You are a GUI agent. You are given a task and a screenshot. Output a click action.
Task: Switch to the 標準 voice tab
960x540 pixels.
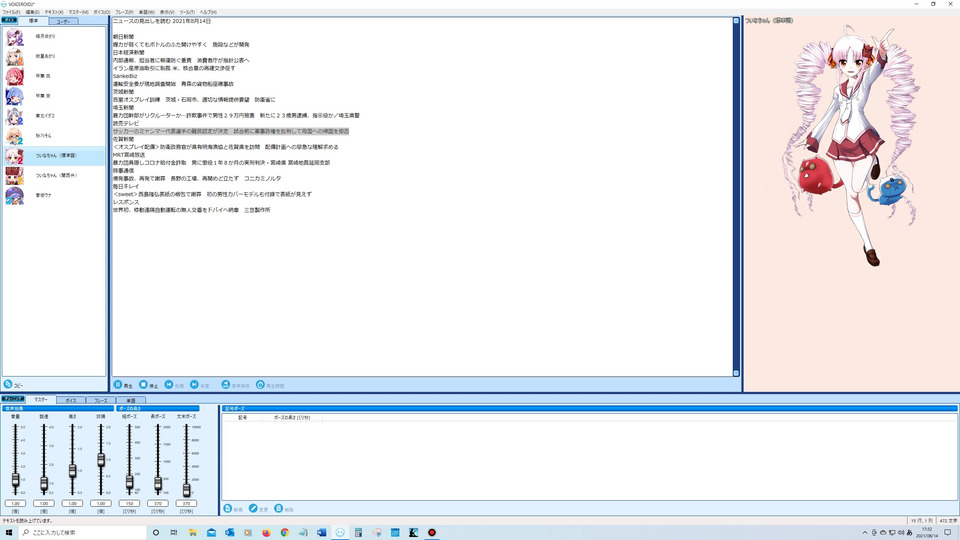tap(33, 21)
